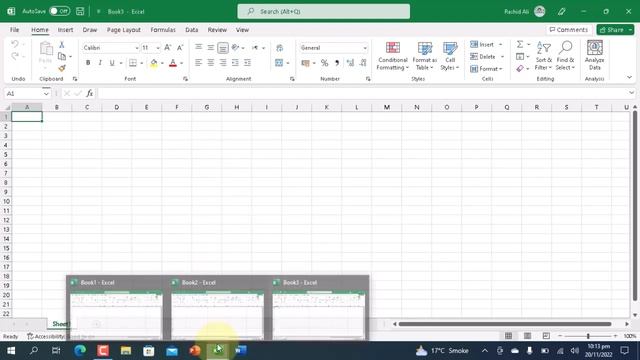Click the align right icon
640x360 pixels.
click(223, 63)
